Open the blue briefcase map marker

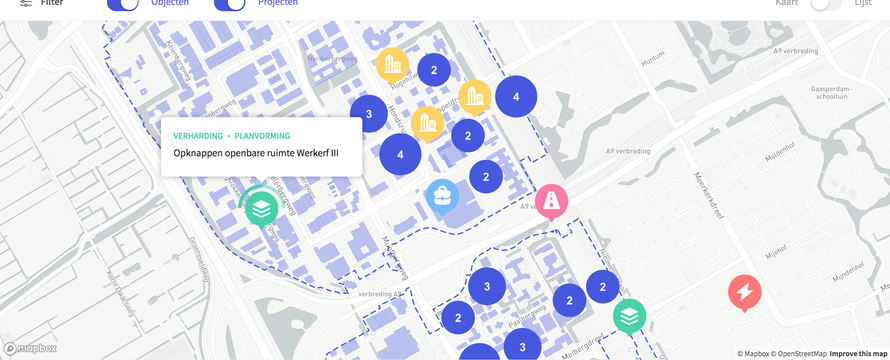tap(442, 196)
